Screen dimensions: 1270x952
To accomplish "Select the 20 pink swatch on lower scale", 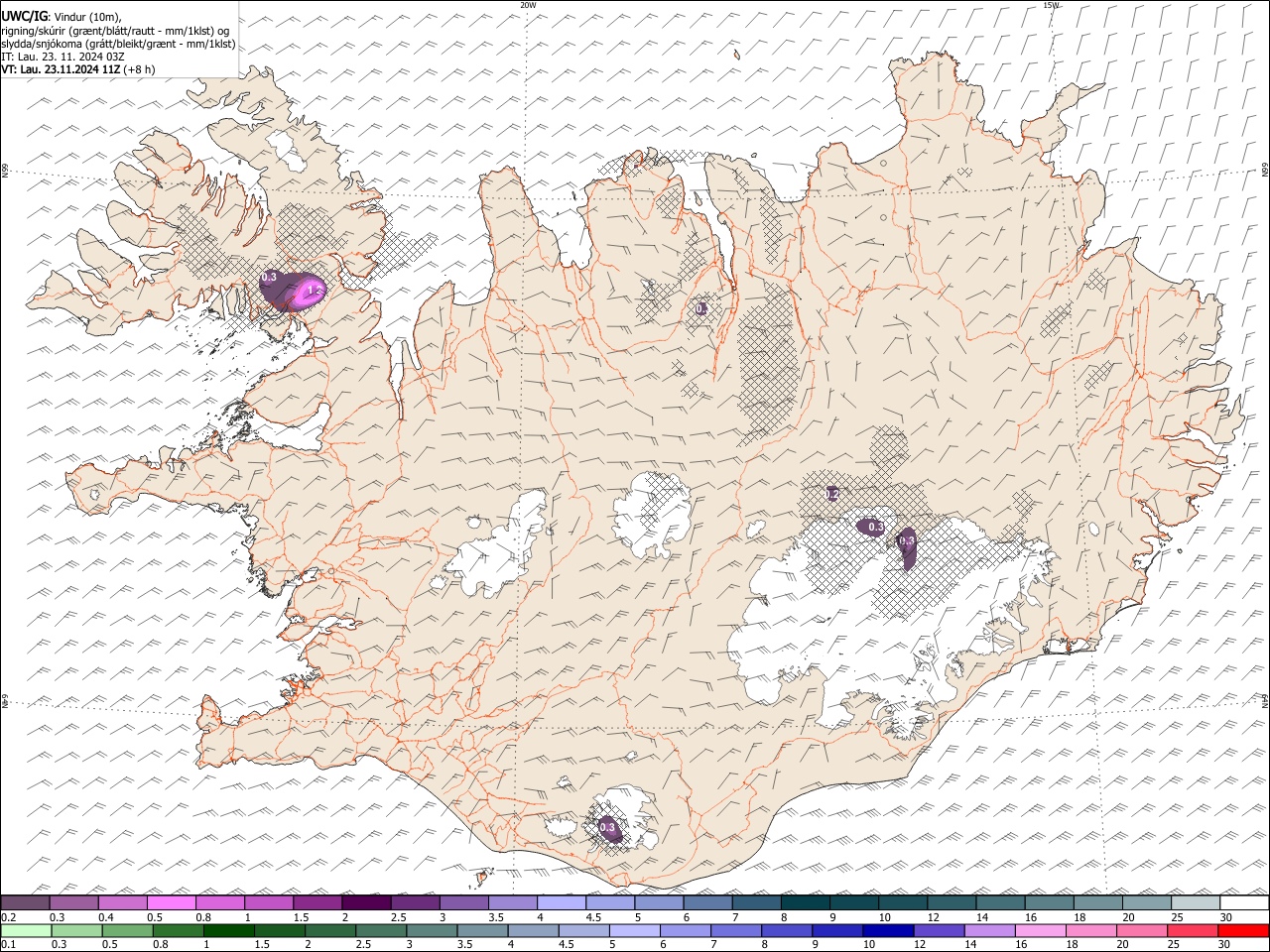I will (1140, 930).
